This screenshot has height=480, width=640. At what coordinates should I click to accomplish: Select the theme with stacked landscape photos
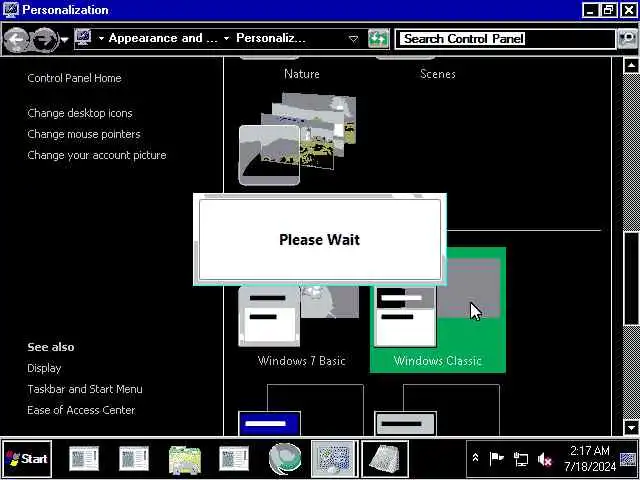pos(298,139)
